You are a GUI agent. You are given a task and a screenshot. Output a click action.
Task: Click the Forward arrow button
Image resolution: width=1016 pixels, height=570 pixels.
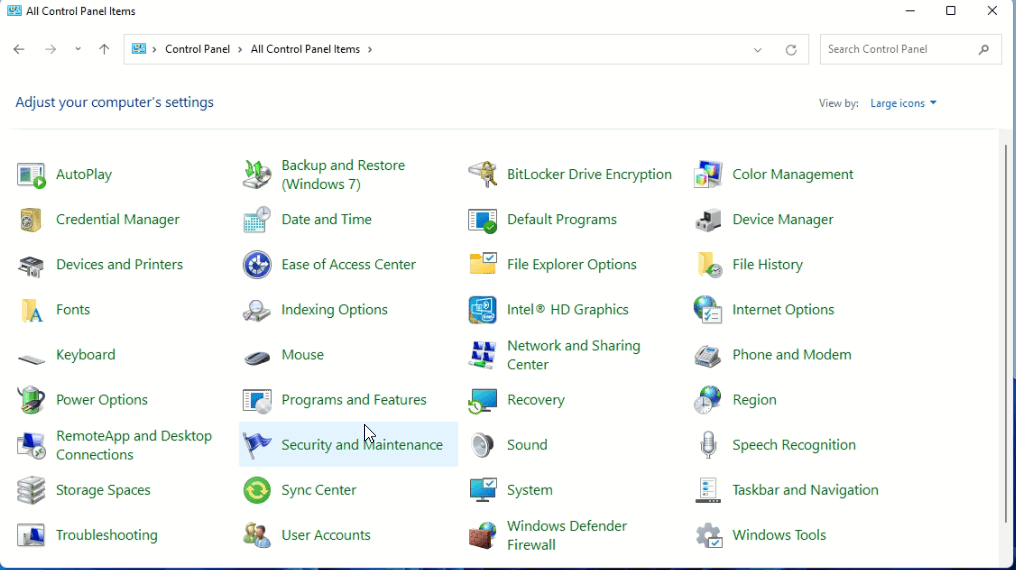pos(50,49)
